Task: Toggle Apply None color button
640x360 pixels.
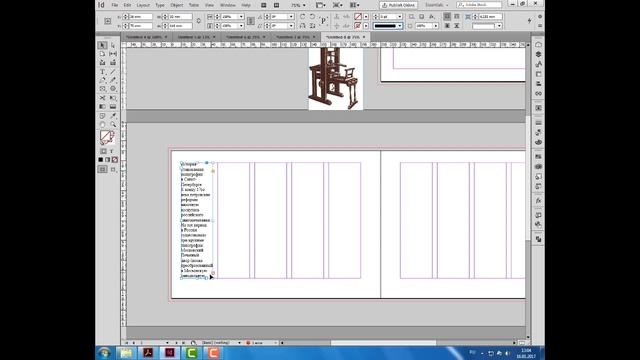Action: 115,160
